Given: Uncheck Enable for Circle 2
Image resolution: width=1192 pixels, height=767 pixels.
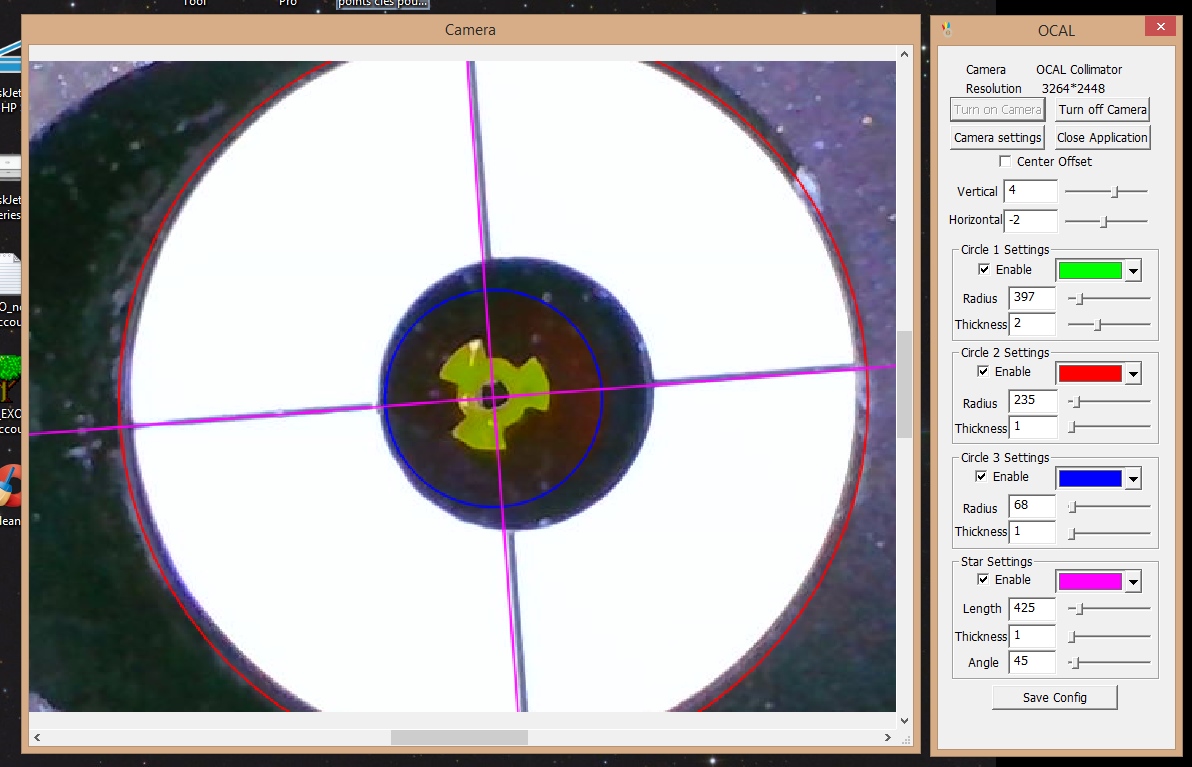Looking at the screenshot, I should coord(983,371).
